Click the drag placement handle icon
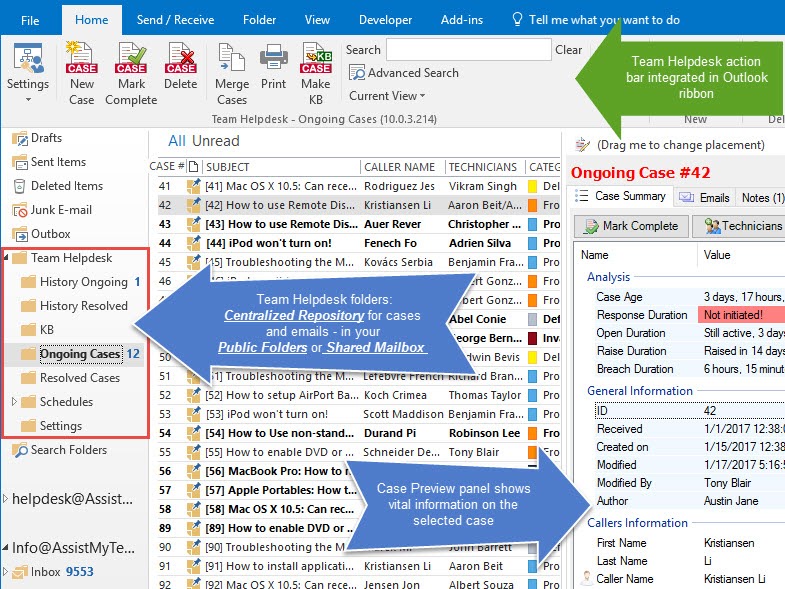 (x=582, y=145)
